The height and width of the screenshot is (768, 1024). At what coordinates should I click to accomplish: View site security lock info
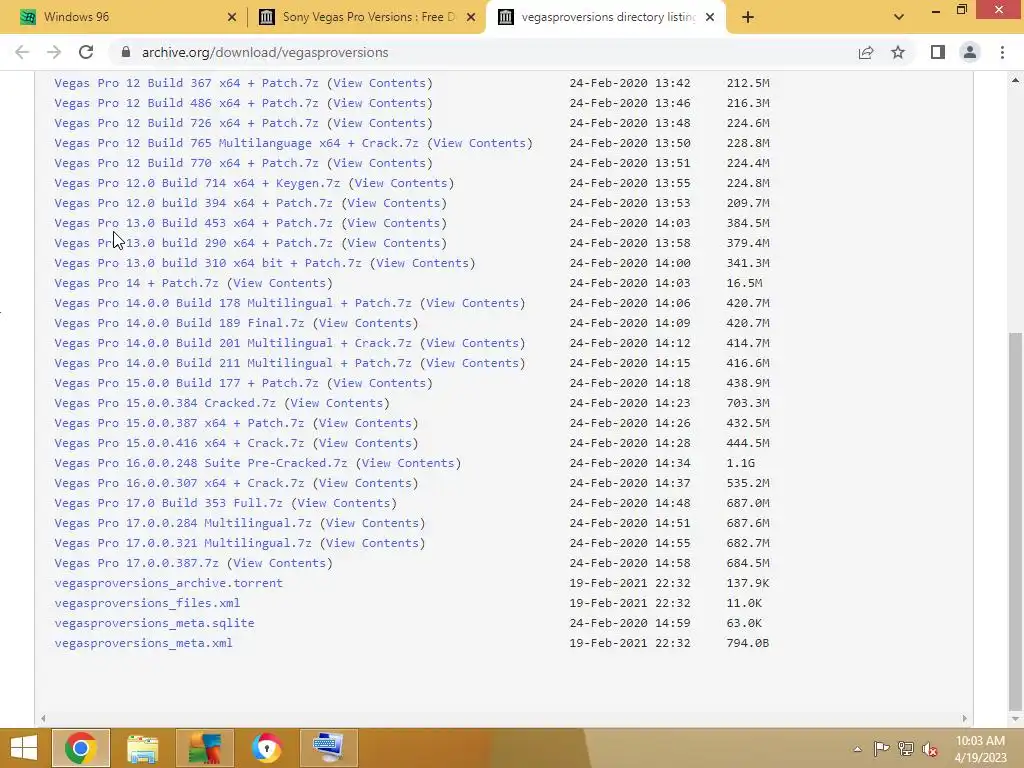click(x=126, y=52)
